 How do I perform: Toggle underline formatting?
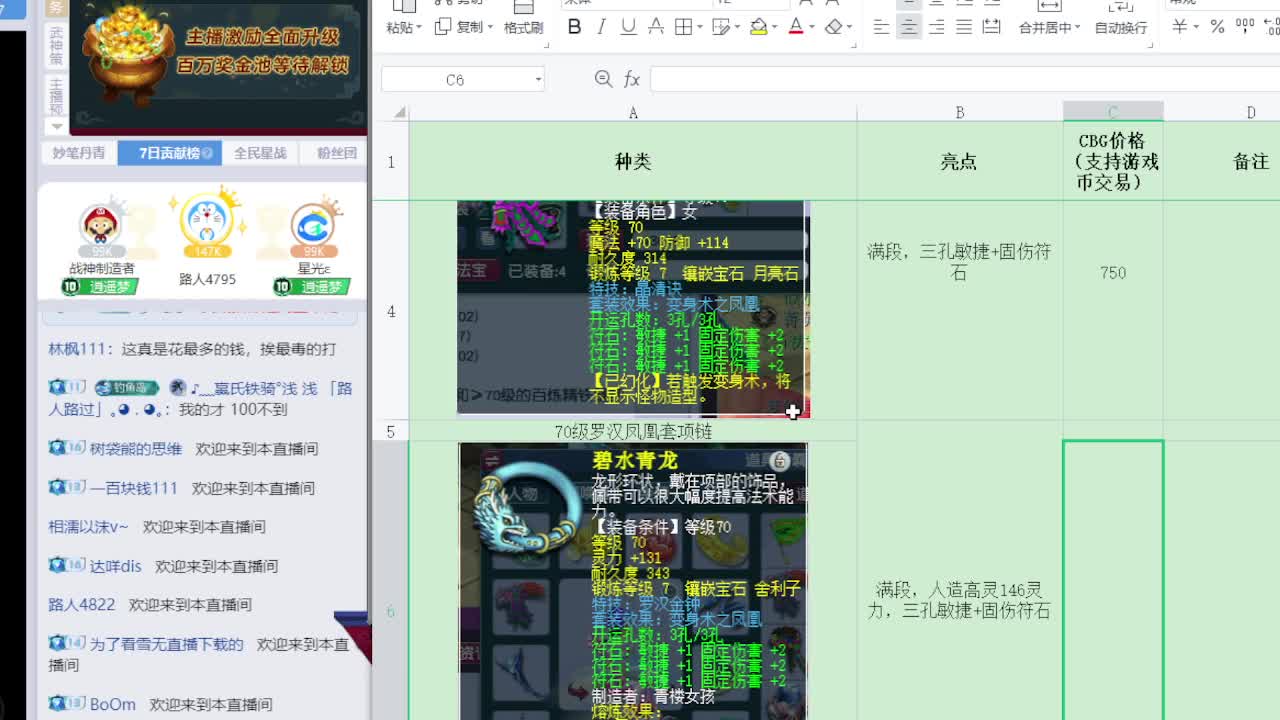point(628,27)
